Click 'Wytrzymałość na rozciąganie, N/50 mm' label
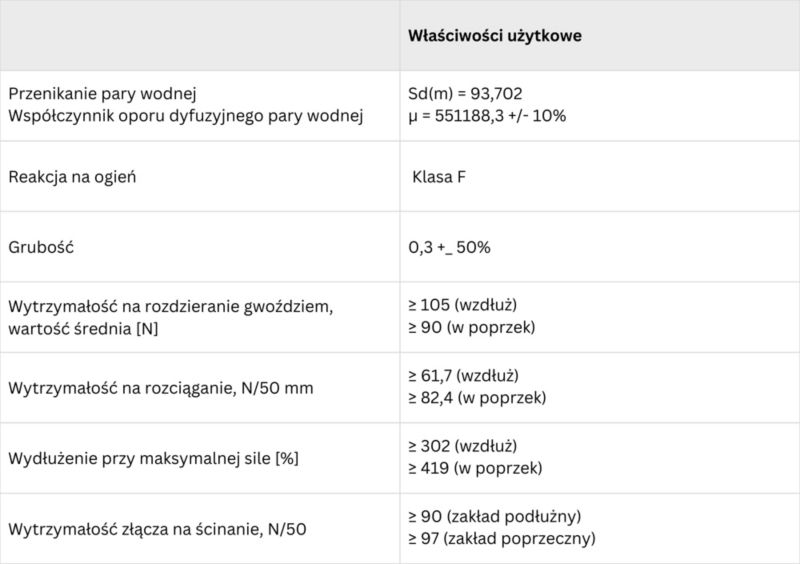800x564 pixels. (161, 388)
